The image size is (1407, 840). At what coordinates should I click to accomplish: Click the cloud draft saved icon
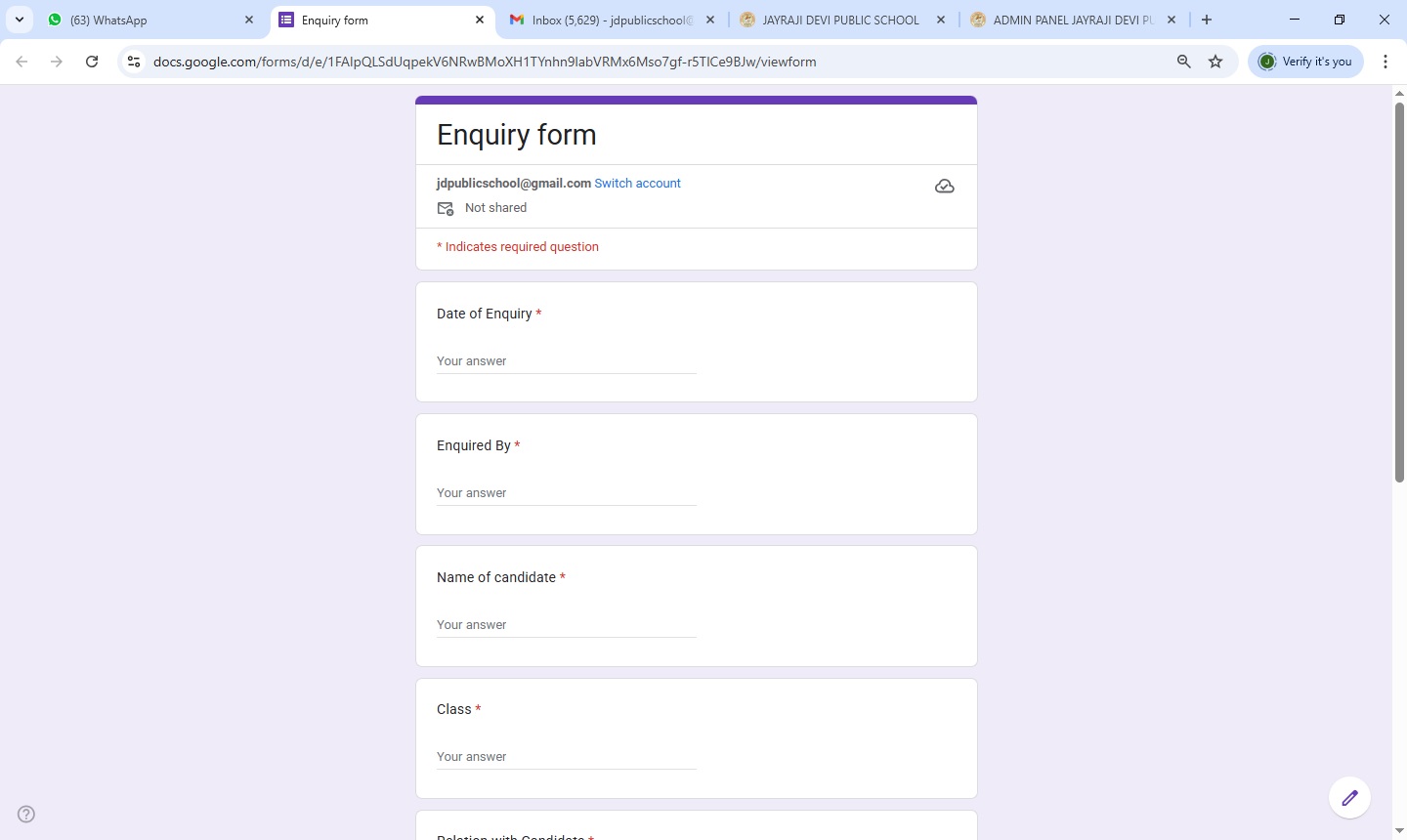click(x=944, y=187)
